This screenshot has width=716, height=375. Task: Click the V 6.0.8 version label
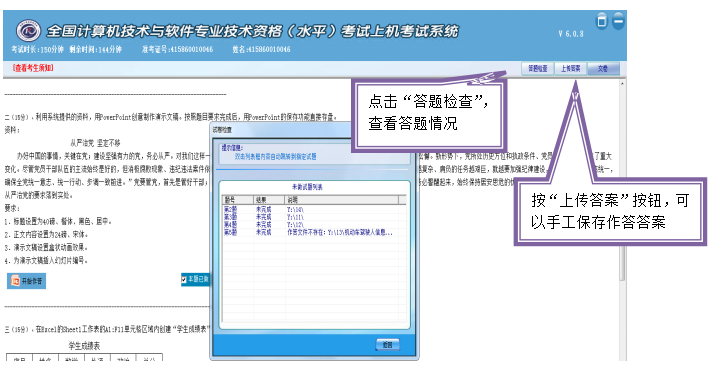point(571,34)
